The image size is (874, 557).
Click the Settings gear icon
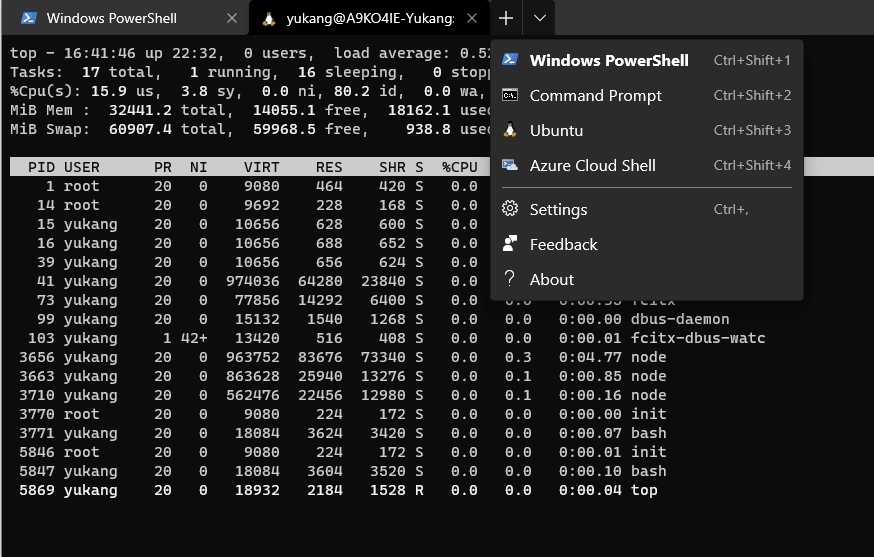(510, 209)
